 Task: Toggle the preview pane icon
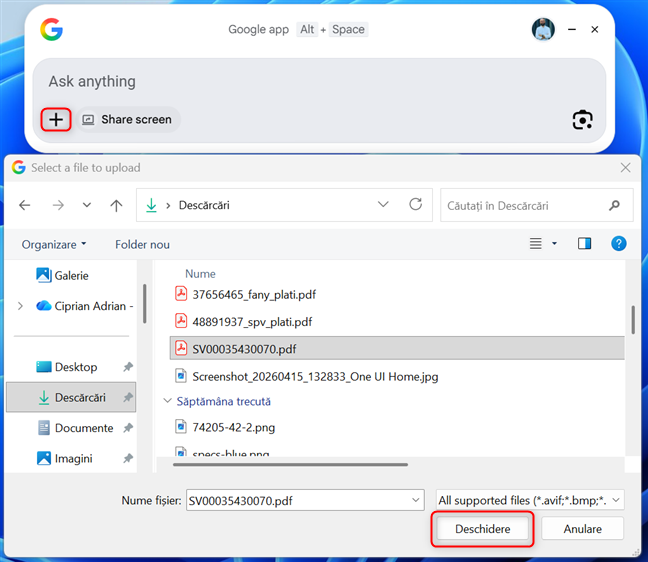click(585, 244)
